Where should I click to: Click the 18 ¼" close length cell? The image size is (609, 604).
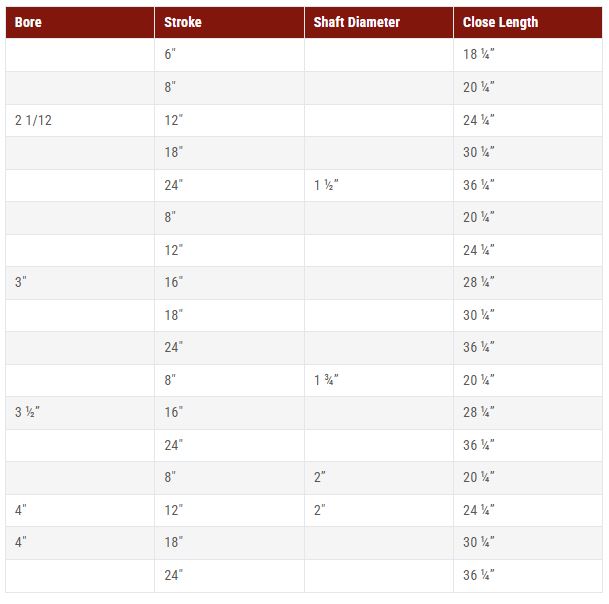(x=479, y=55)
